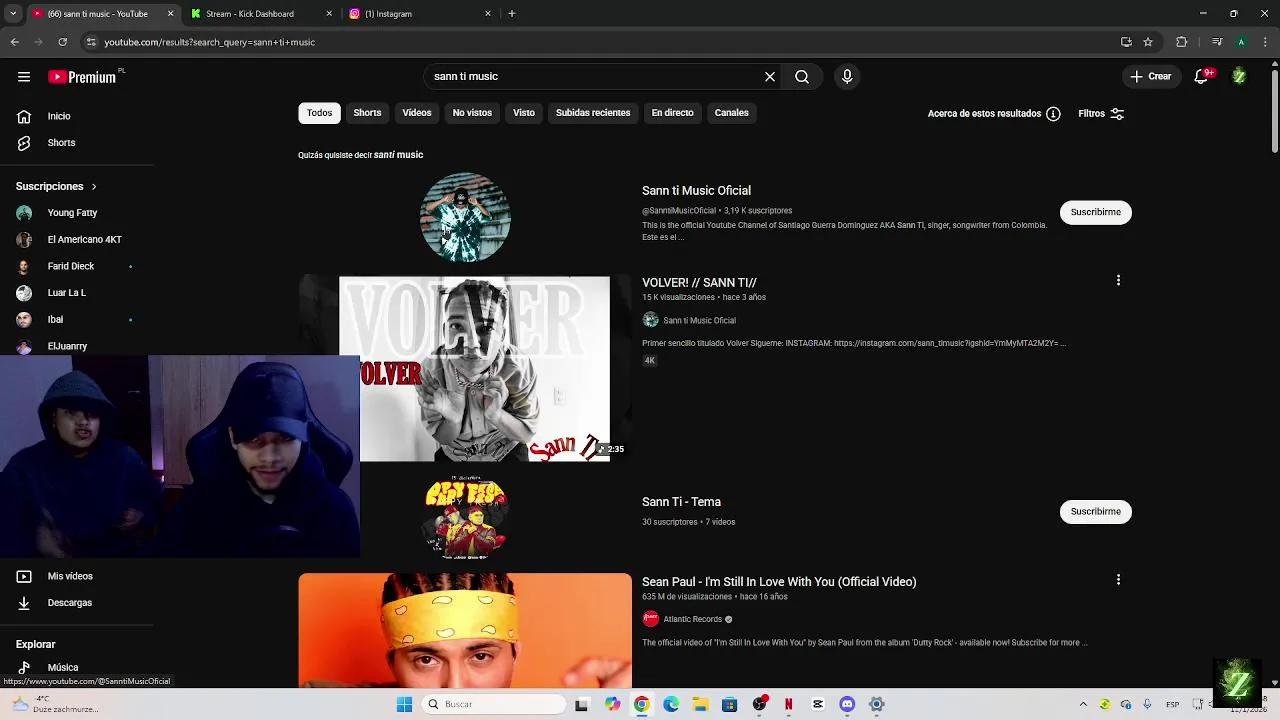Bookmark this page with the star

1148,42
